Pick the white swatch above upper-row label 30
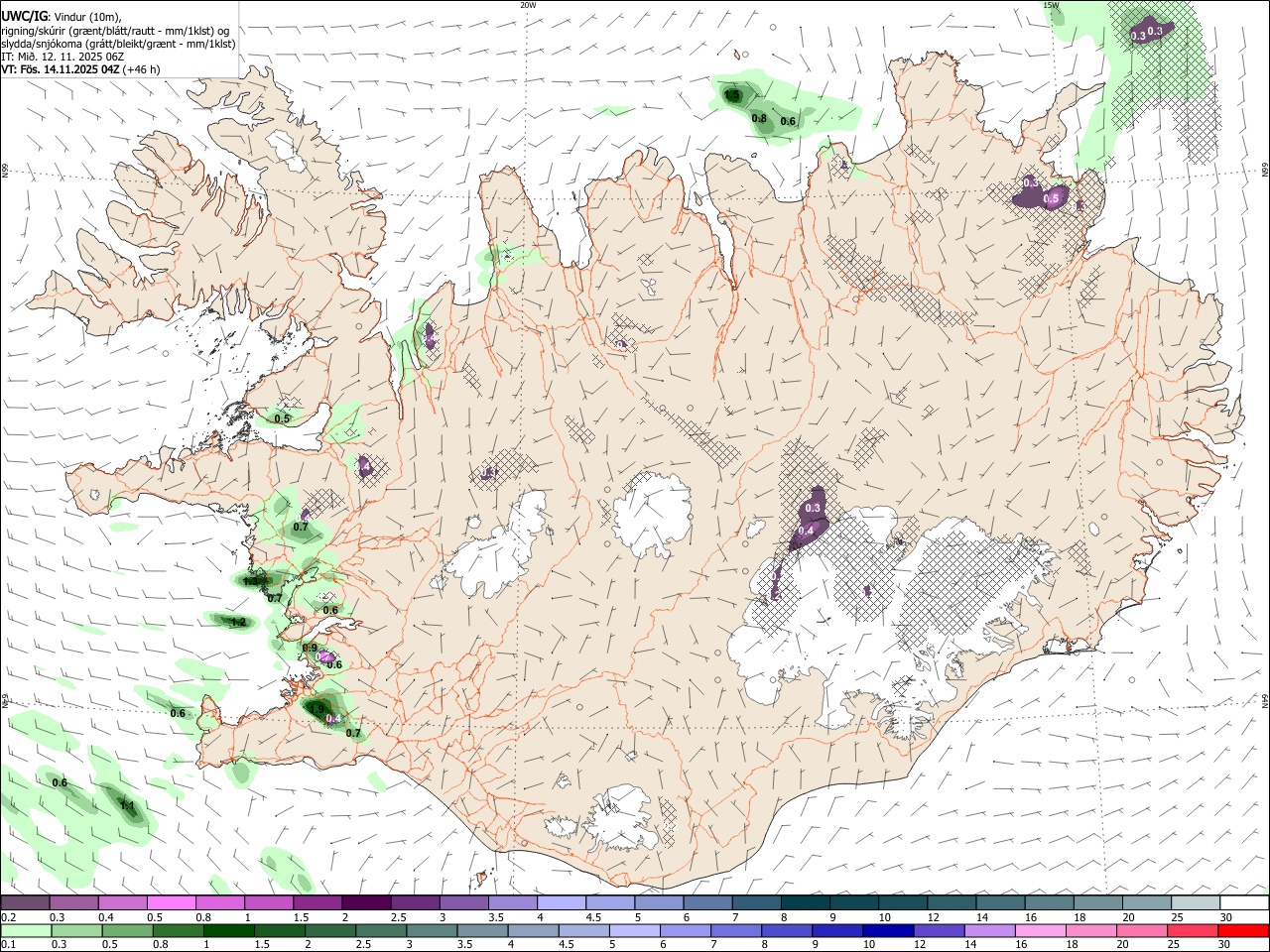 1243,902
